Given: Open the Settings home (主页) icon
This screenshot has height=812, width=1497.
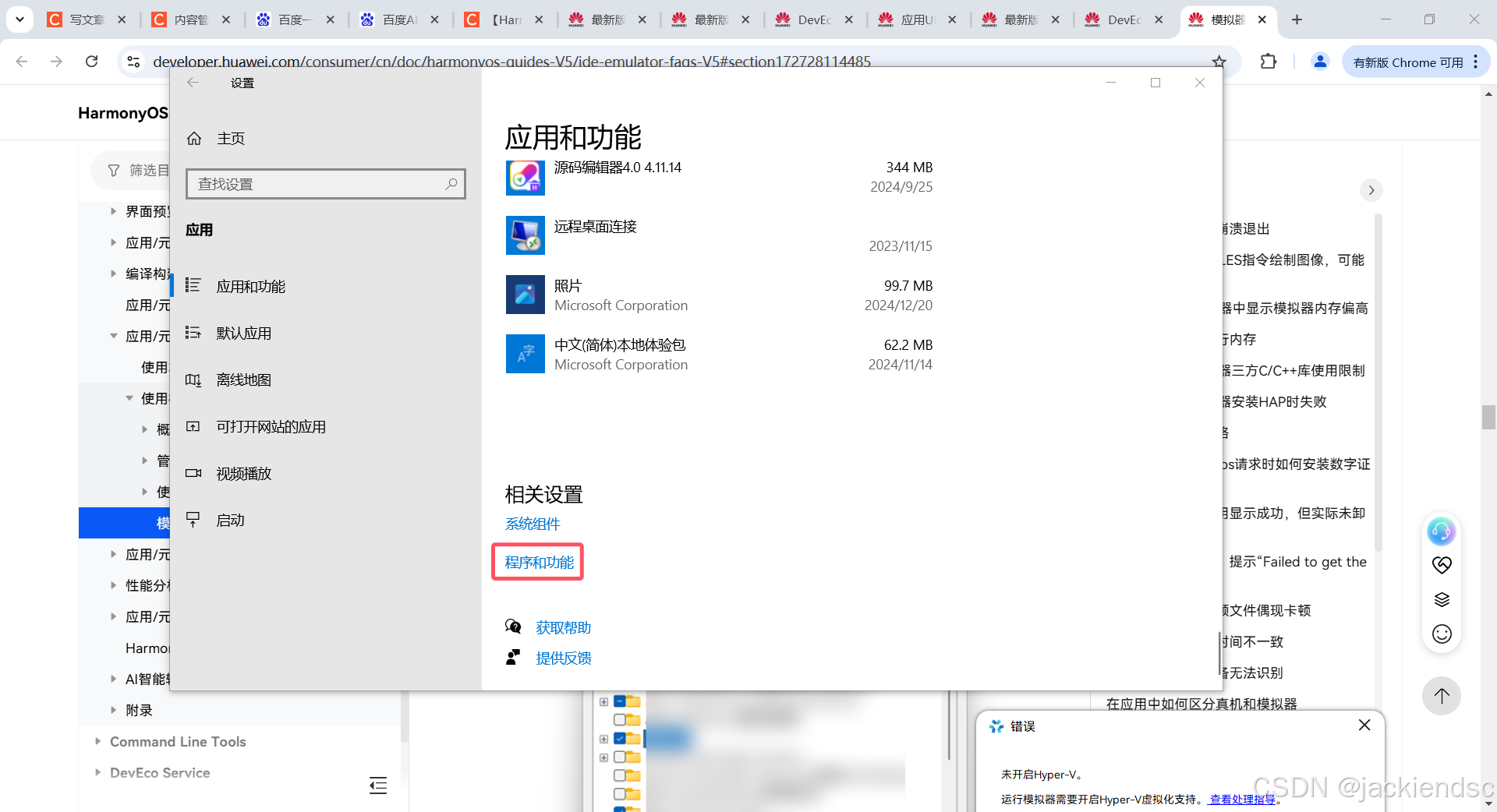Looking at the screenshot, I should pos(194,139).
